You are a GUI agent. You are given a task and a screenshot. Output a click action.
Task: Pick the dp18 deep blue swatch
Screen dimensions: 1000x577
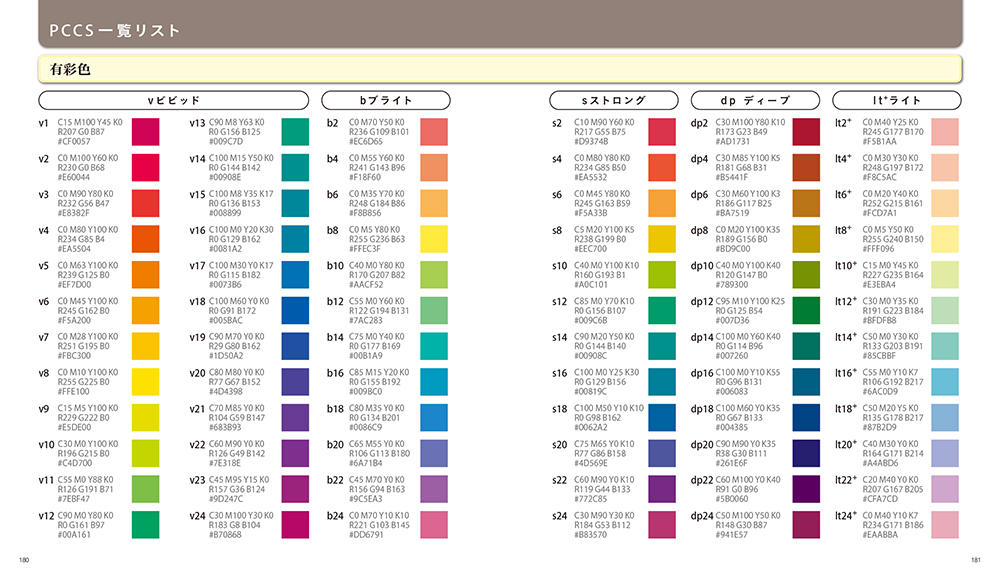[801, 417]
